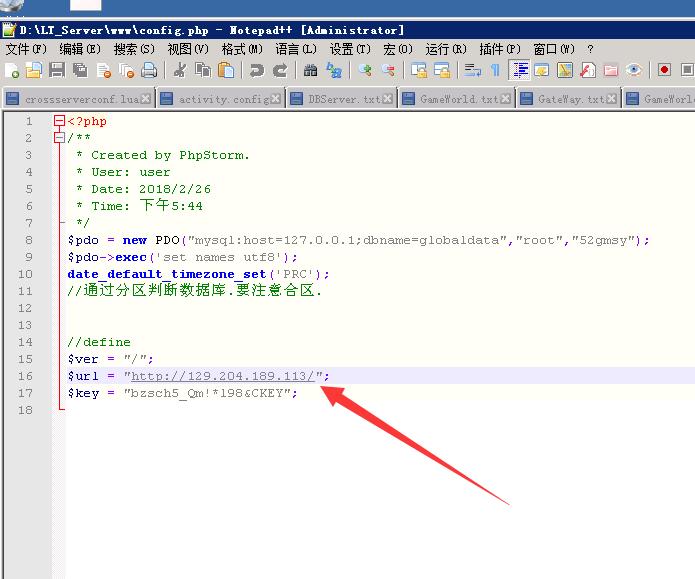Click the Cut scissors icon
This screenshot has height=579, width=695.
tap(180, 70)
